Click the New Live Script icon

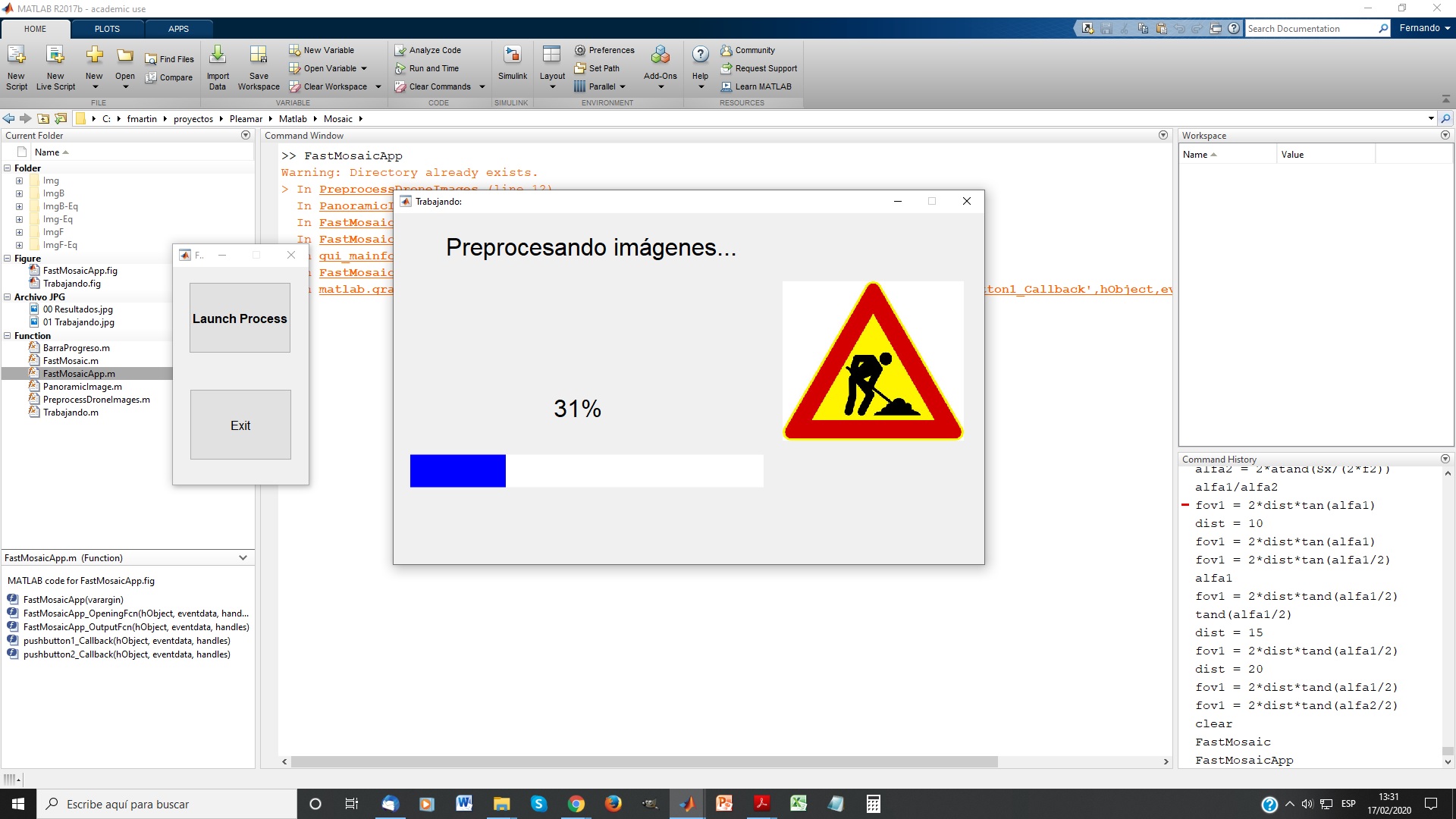click(55, 55)
